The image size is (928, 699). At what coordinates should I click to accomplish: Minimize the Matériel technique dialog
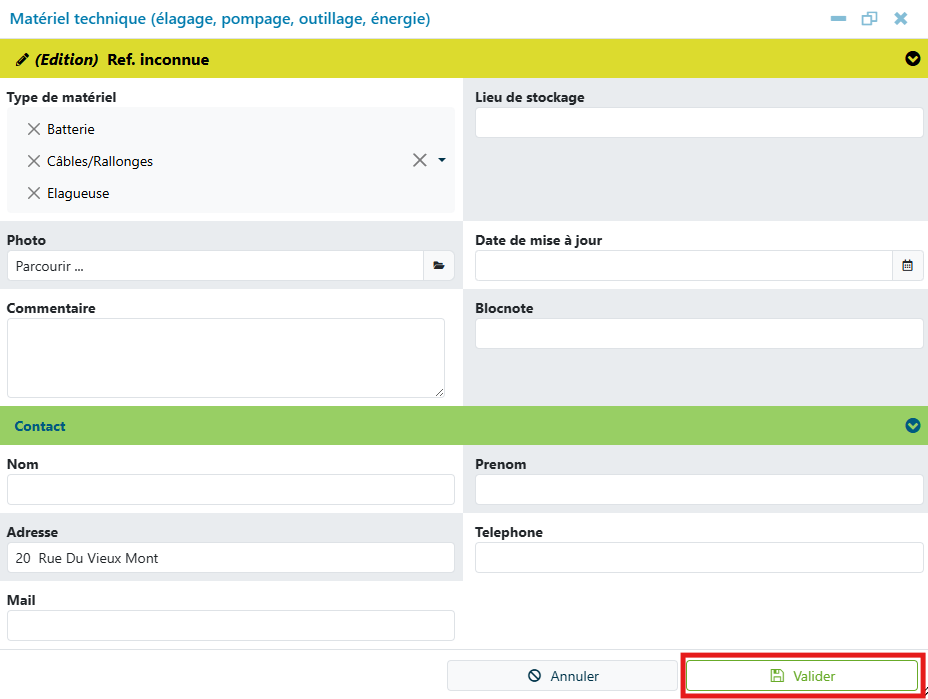pos(838,19)
